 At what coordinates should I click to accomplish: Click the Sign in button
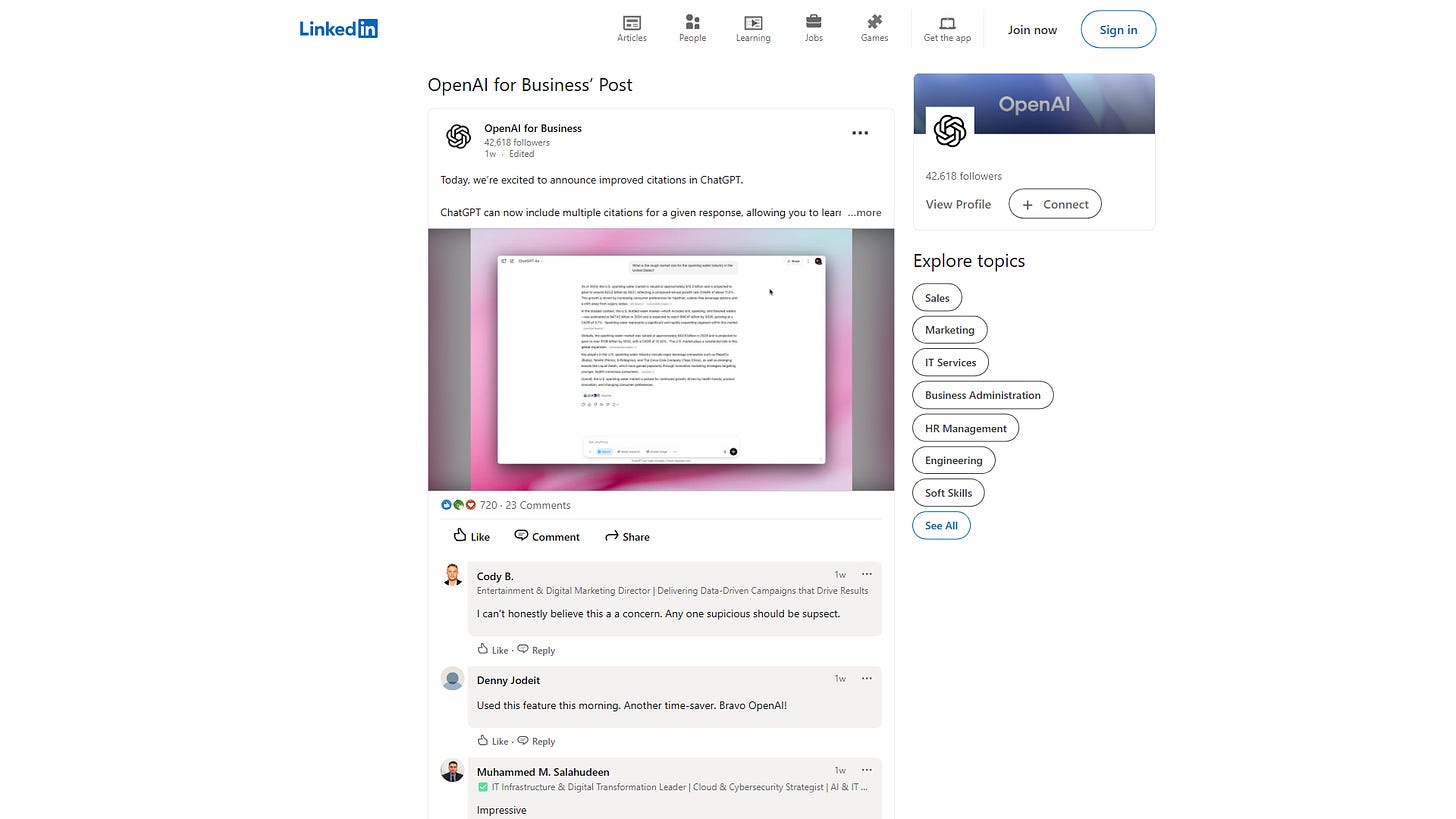[x=1118, y=30]
